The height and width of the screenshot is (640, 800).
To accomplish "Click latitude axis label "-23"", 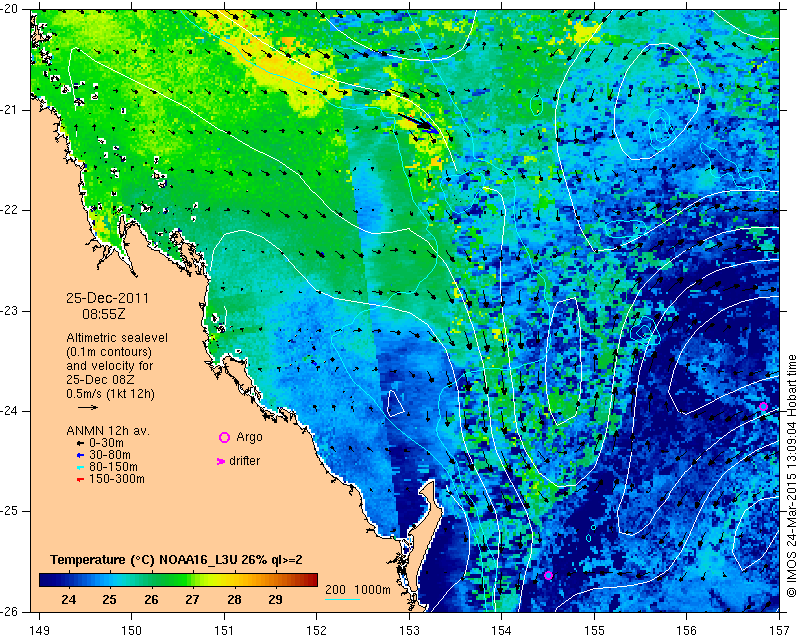I will (x=10, y=311).
